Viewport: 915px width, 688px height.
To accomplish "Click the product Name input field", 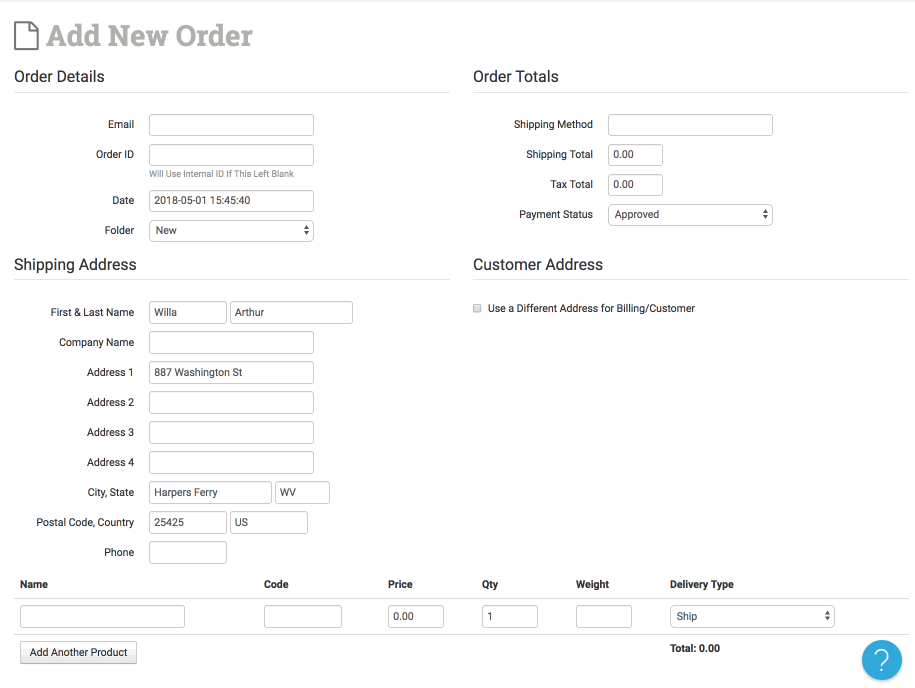I will pos(102,617).
